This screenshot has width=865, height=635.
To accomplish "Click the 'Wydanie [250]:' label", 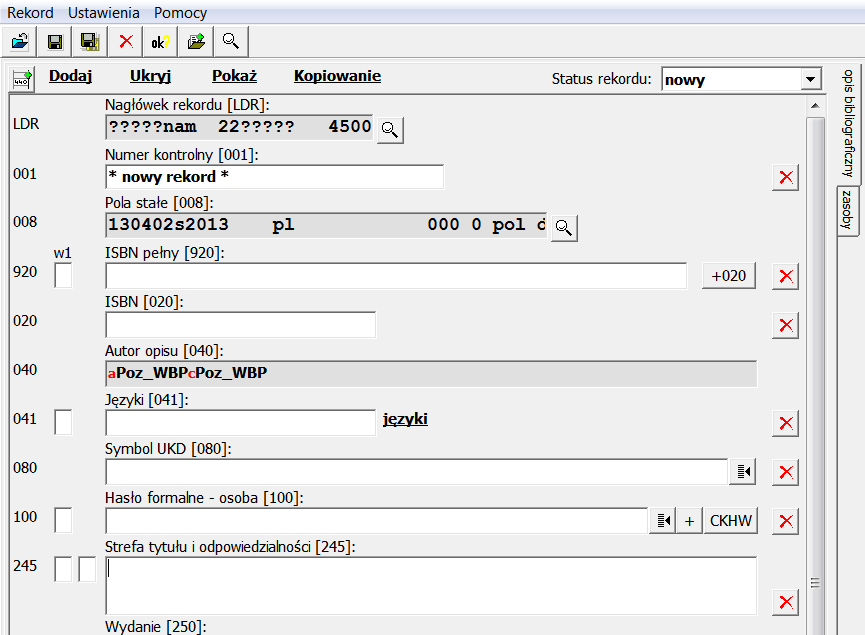I will coord(156,627).
